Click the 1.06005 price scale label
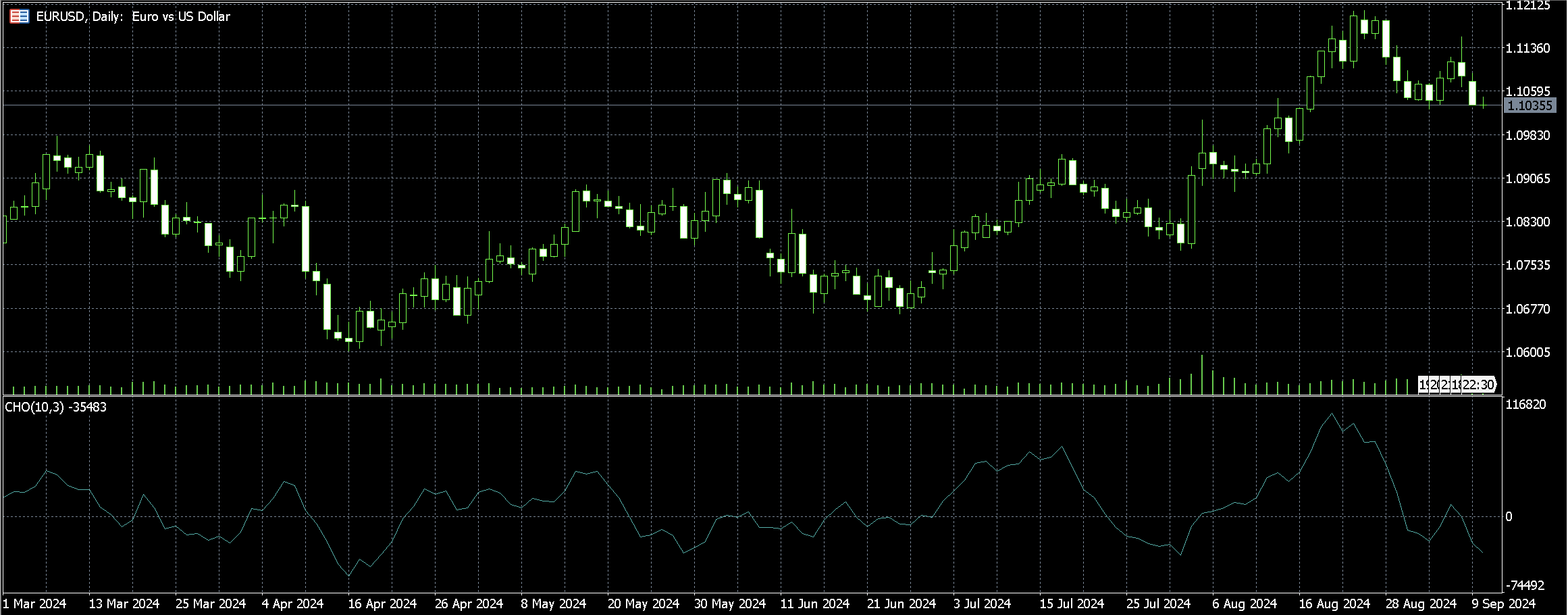Screen dimensions: 1568x615 (x=1527, y=352)
